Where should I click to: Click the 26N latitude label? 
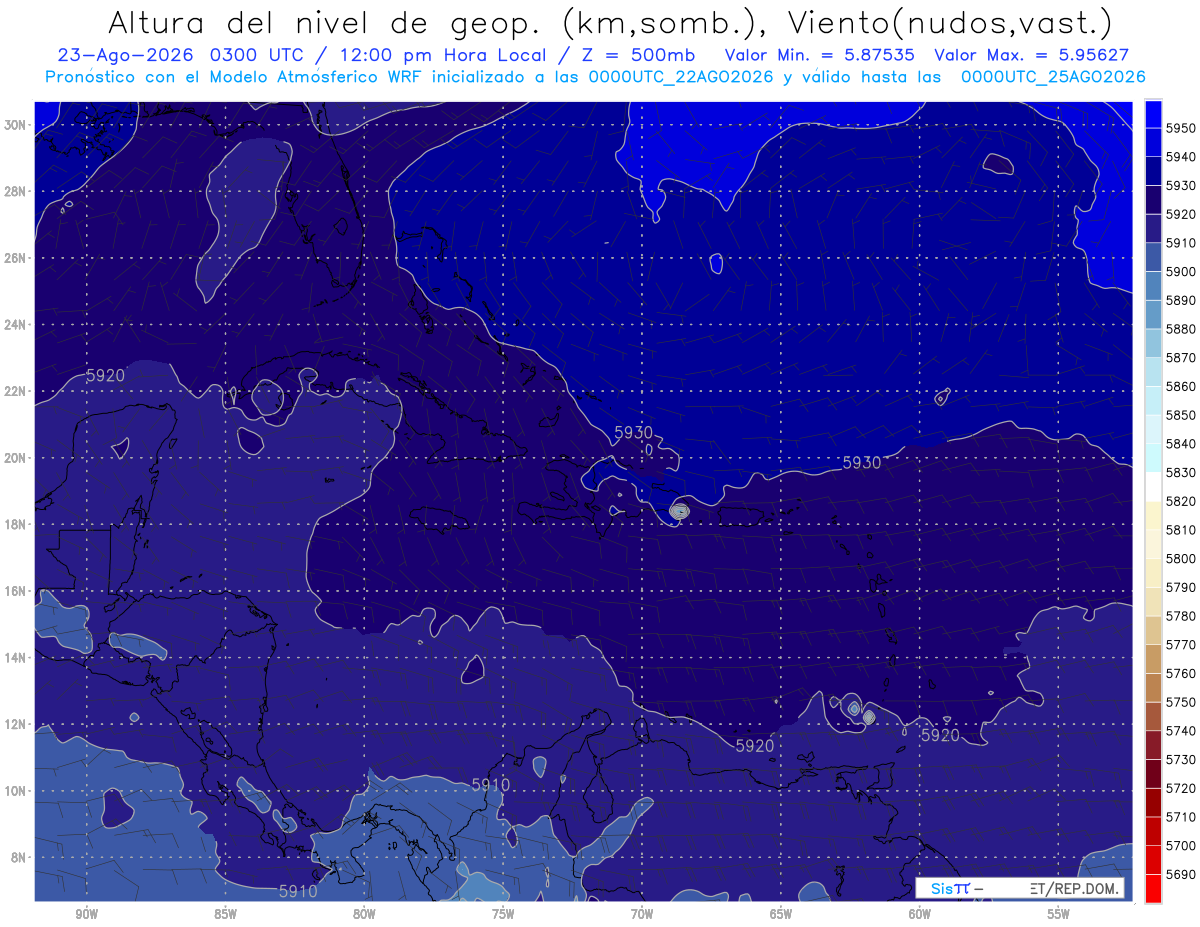pos(17,258)
